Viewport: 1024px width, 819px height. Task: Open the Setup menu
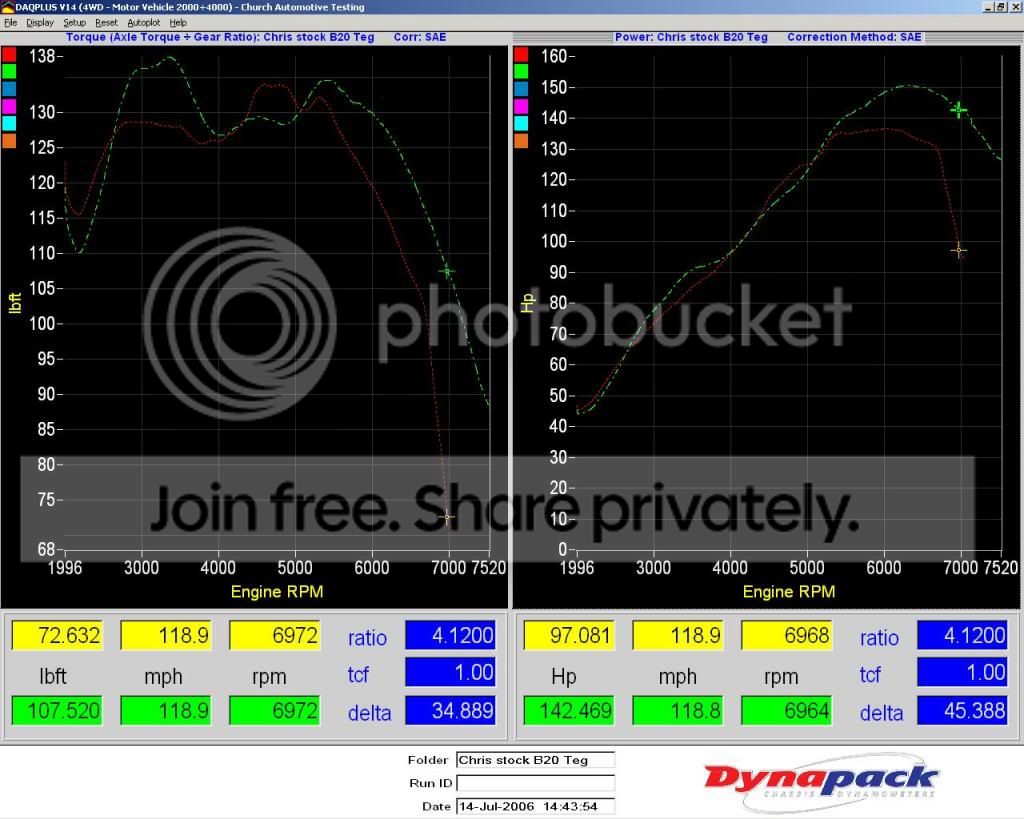coord(75,22)
